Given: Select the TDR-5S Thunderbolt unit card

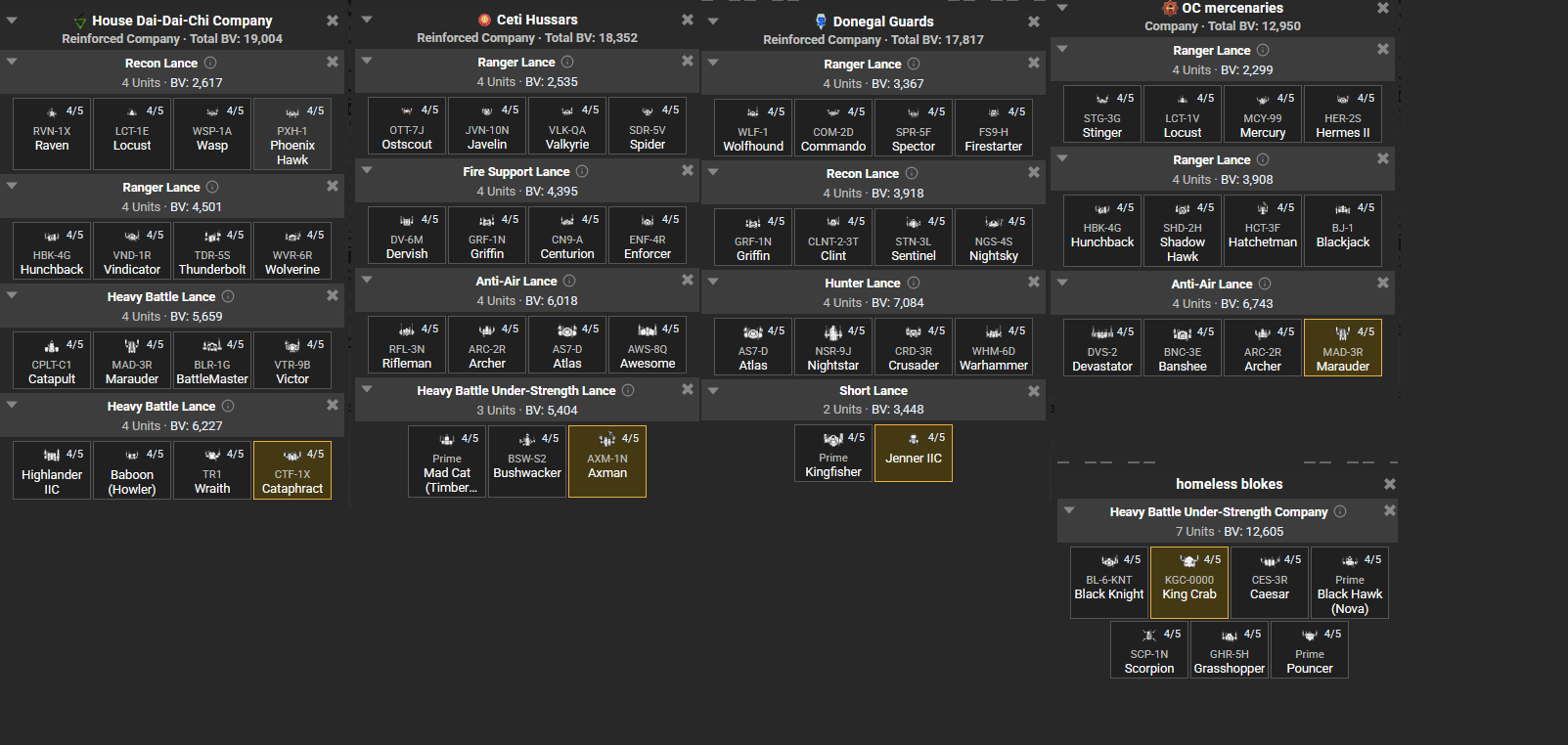Looking at the screenshot, I should tap(212, 251).
